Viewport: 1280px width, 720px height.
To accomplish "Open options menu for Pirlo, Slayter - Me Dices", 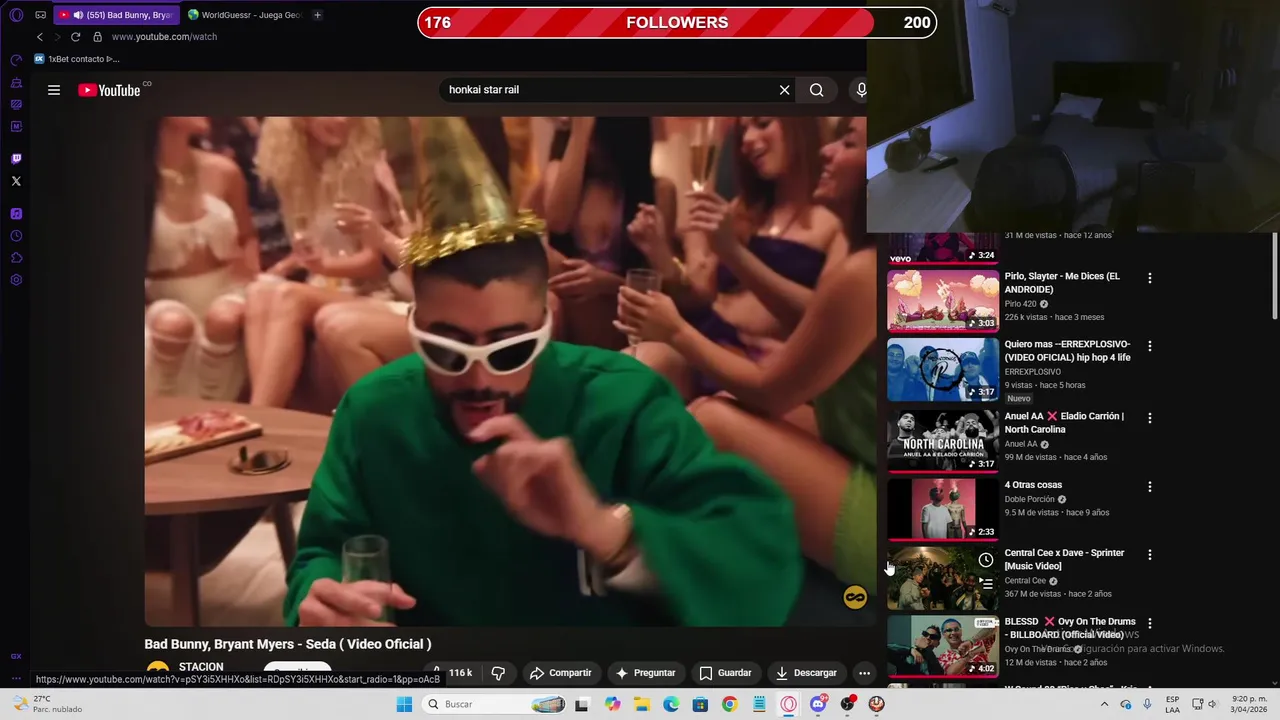I will tap(1149, 278).
